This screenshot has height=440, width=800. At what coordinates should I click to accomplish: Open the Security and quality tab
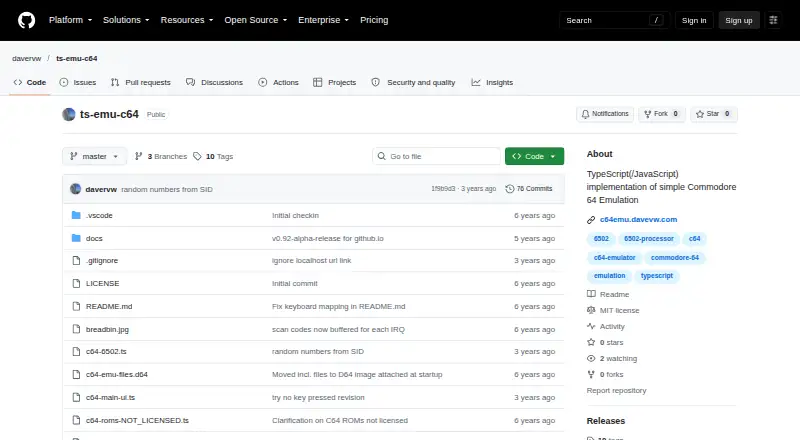413,82
